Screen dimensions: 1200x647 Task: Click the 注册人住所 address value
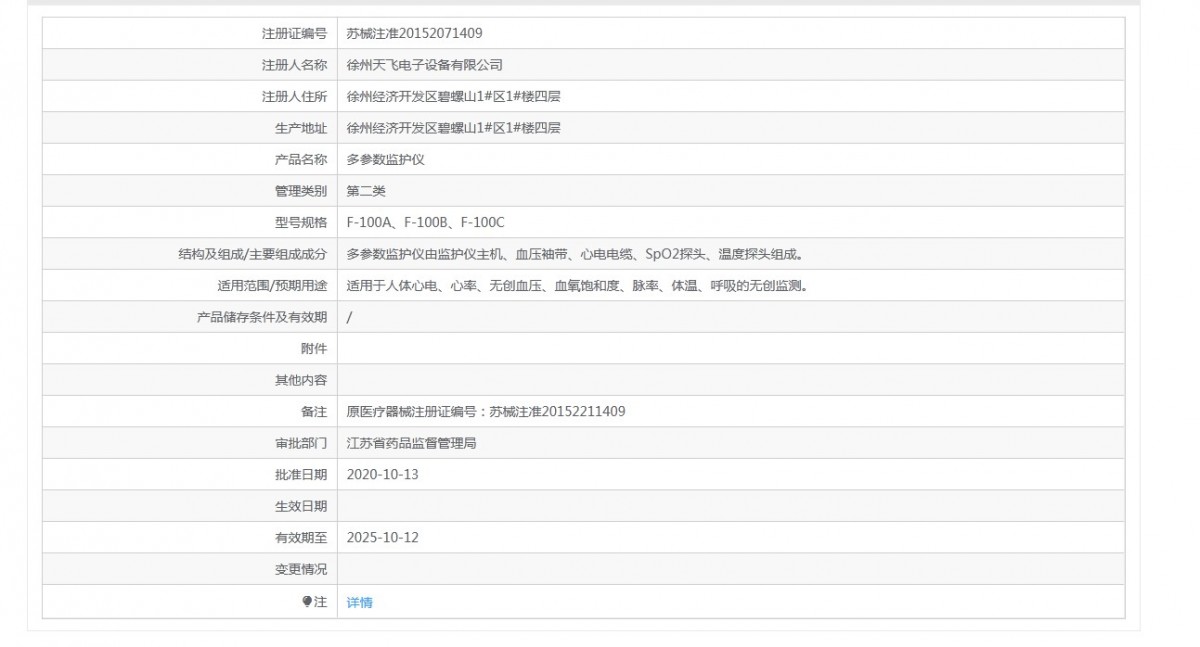453,96
